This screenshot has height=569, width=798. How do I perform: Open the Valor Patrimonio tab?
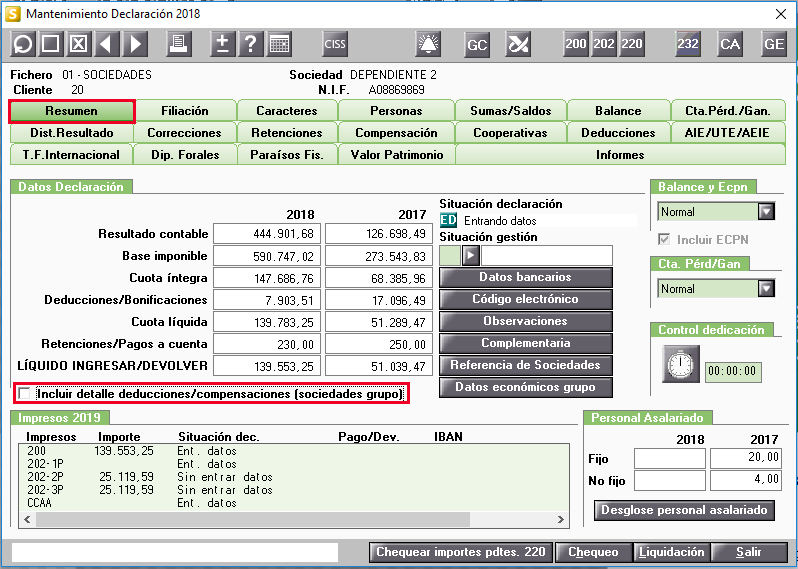click(396, 155)
